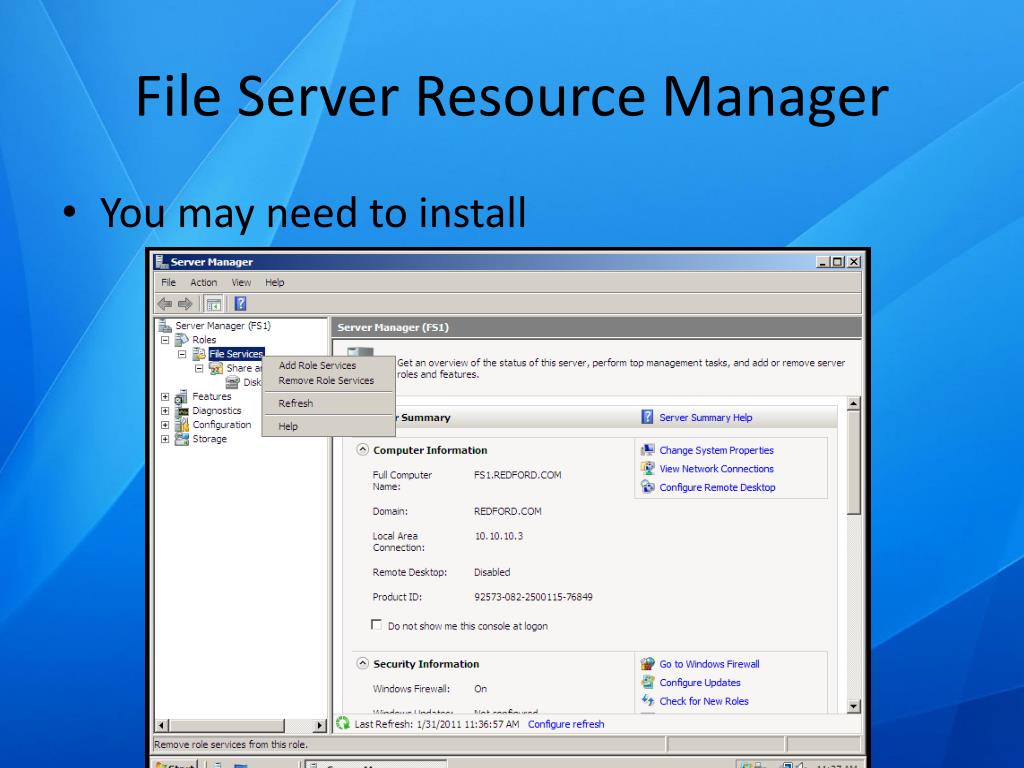Select Help in the context menu
This screenshot has width=1024, height=768.
point(328,426)
